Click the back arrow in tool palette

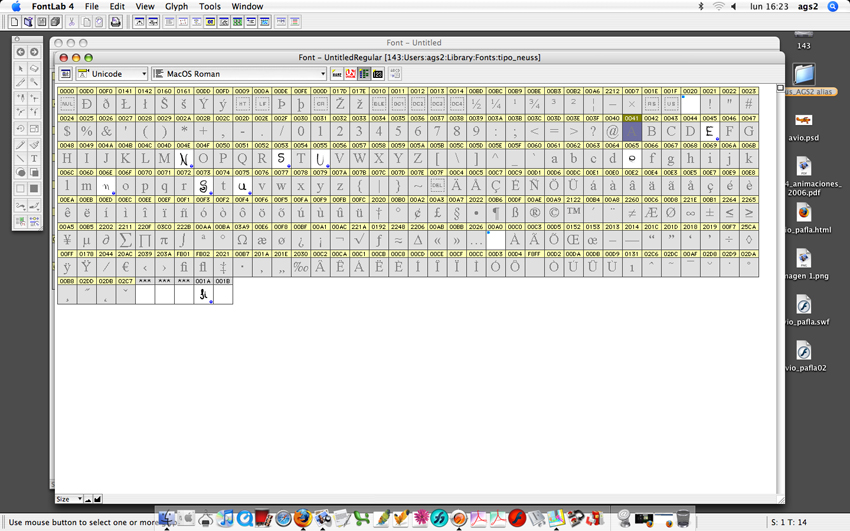pyautogui.click(x=21, y=52)
